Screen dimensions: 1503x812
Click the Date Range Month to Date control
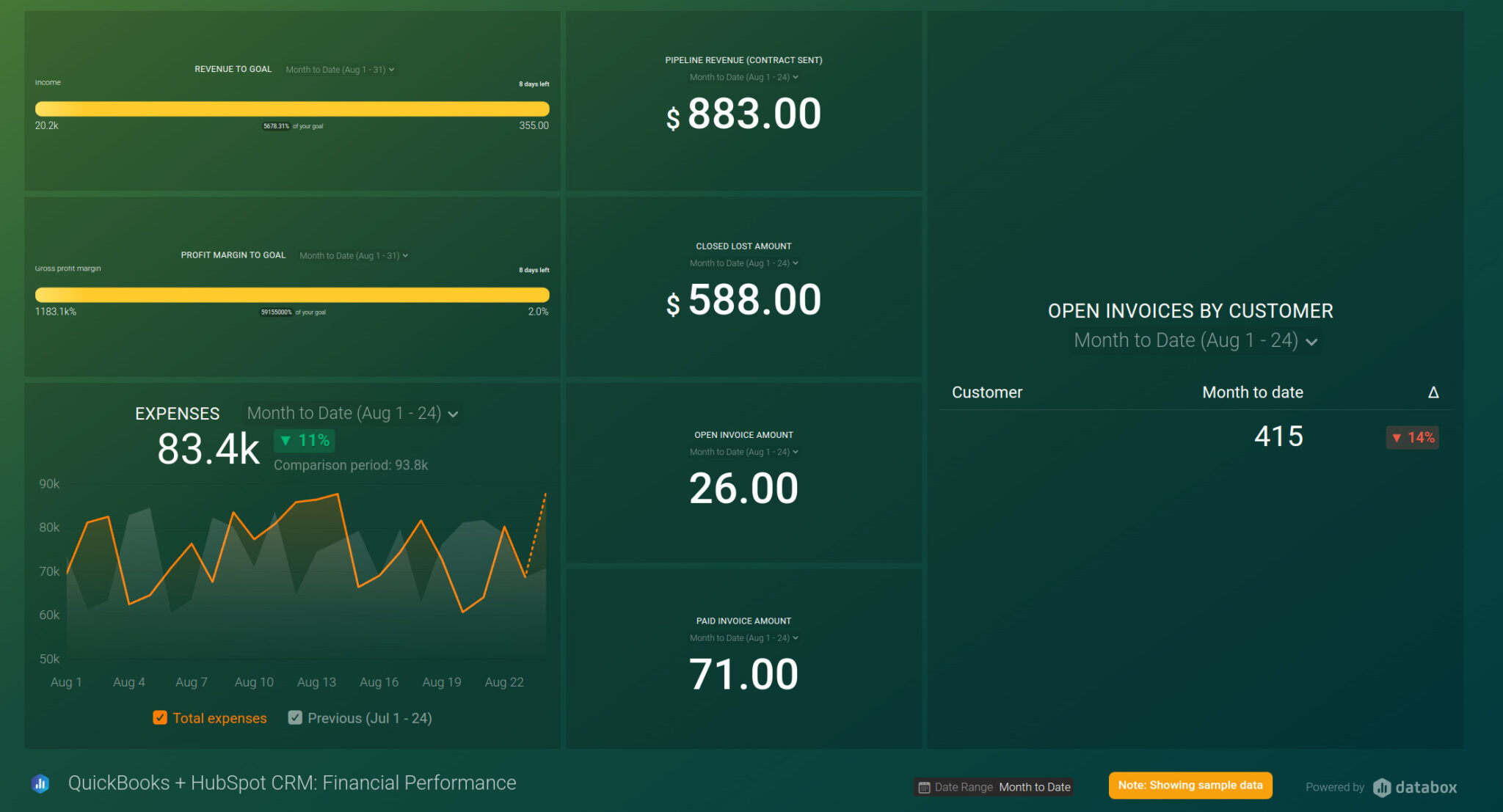tap(993, 786)
